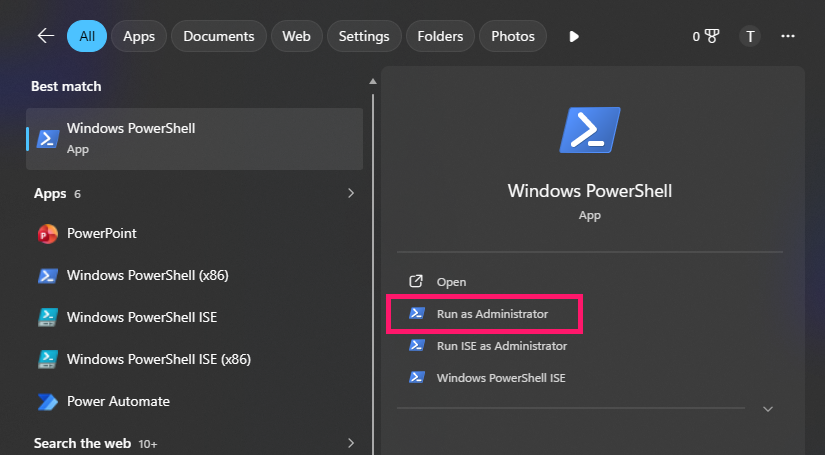Click the large PowerShell logo in preview pane
825x455 pixels.
[589, 130]
